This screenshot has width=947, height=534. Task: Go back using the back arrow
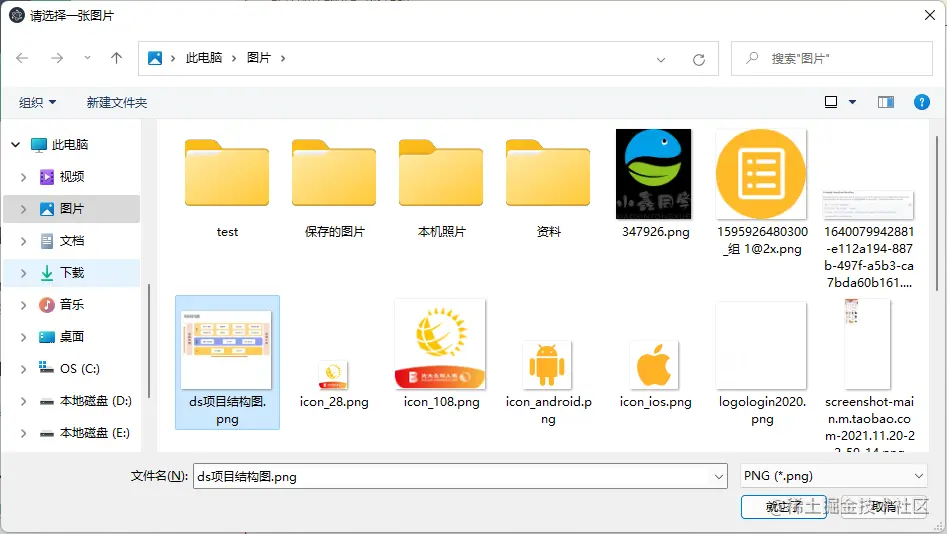(22, 58)
